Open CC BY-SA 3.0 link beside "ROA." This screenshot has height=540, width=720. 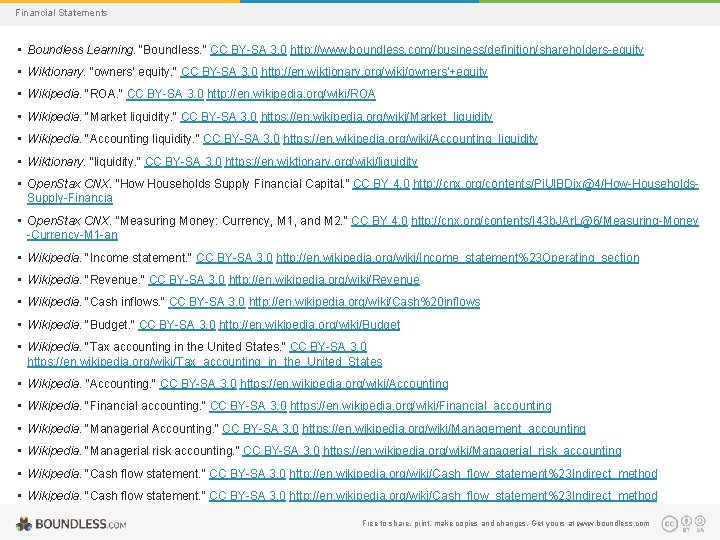tap(165, 94)
